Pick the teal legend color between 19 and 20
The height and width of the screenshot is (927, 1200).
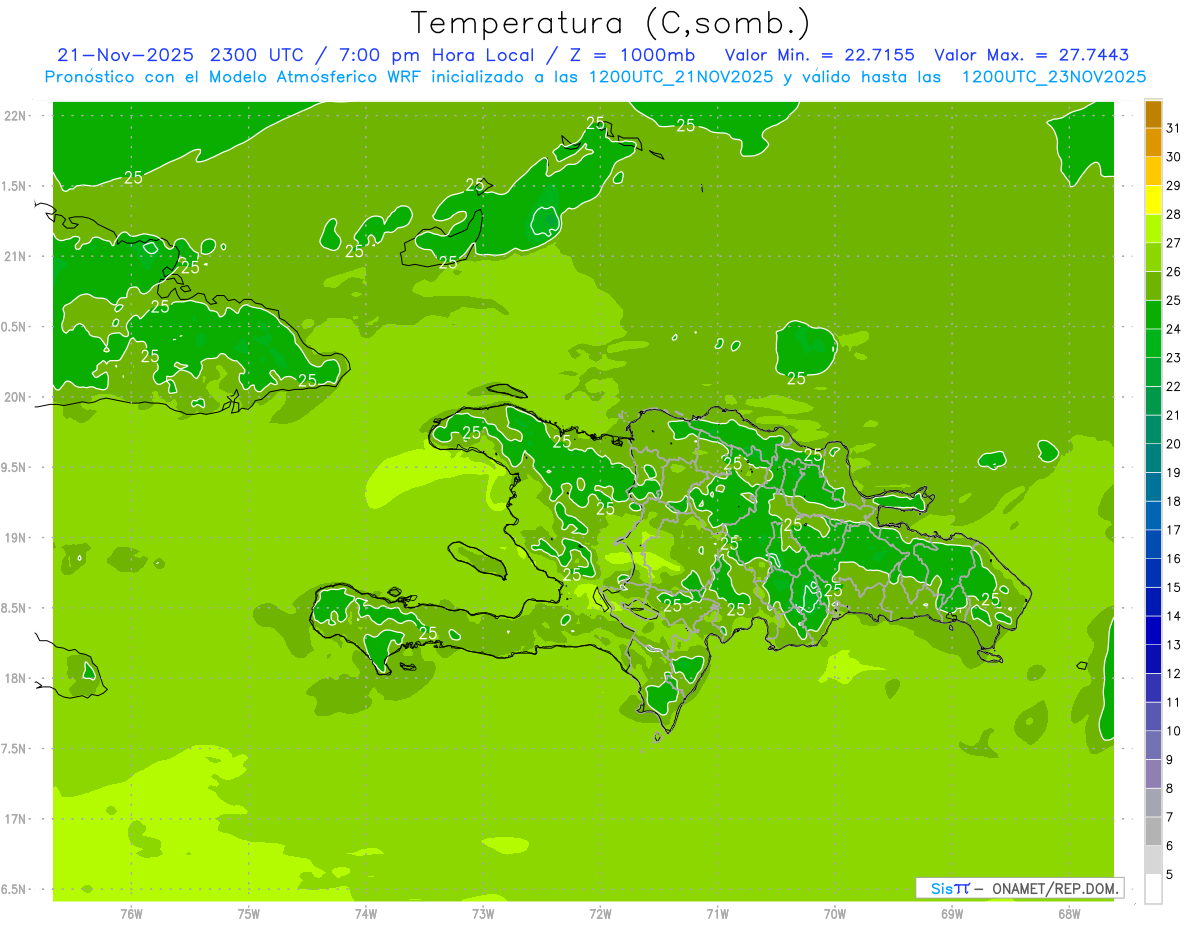[x=1153, y=458]
